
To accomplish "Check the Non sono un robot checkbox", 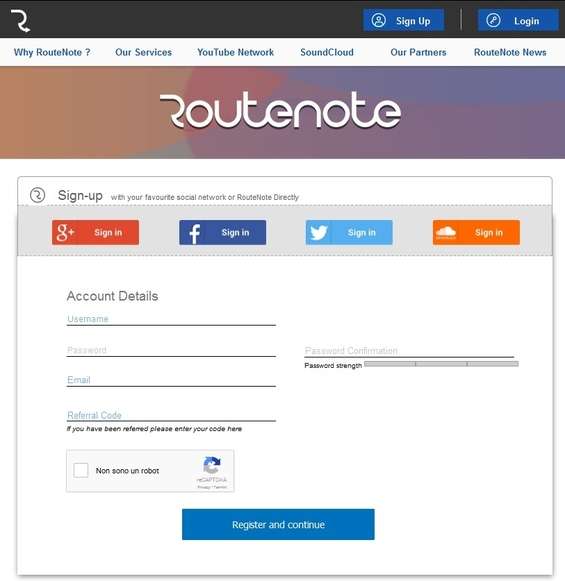I will [x=81, y=470].
